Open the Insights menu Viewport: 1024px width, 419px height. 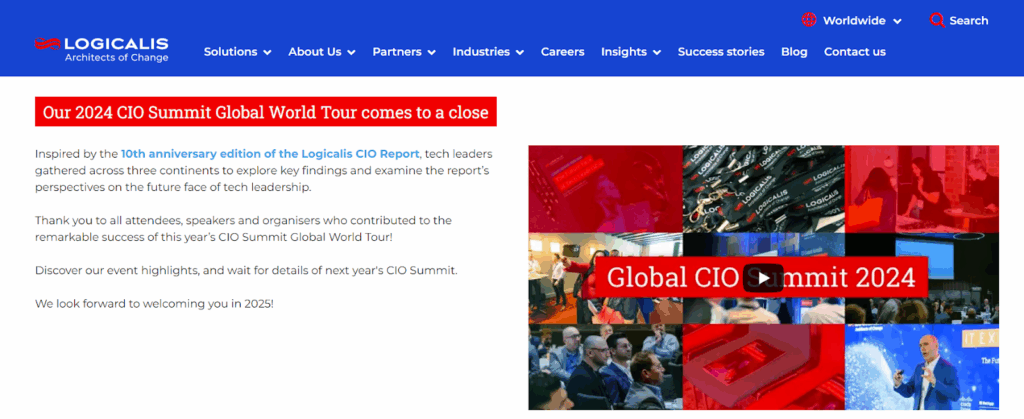pyautogui.click(x=624, y=52)
